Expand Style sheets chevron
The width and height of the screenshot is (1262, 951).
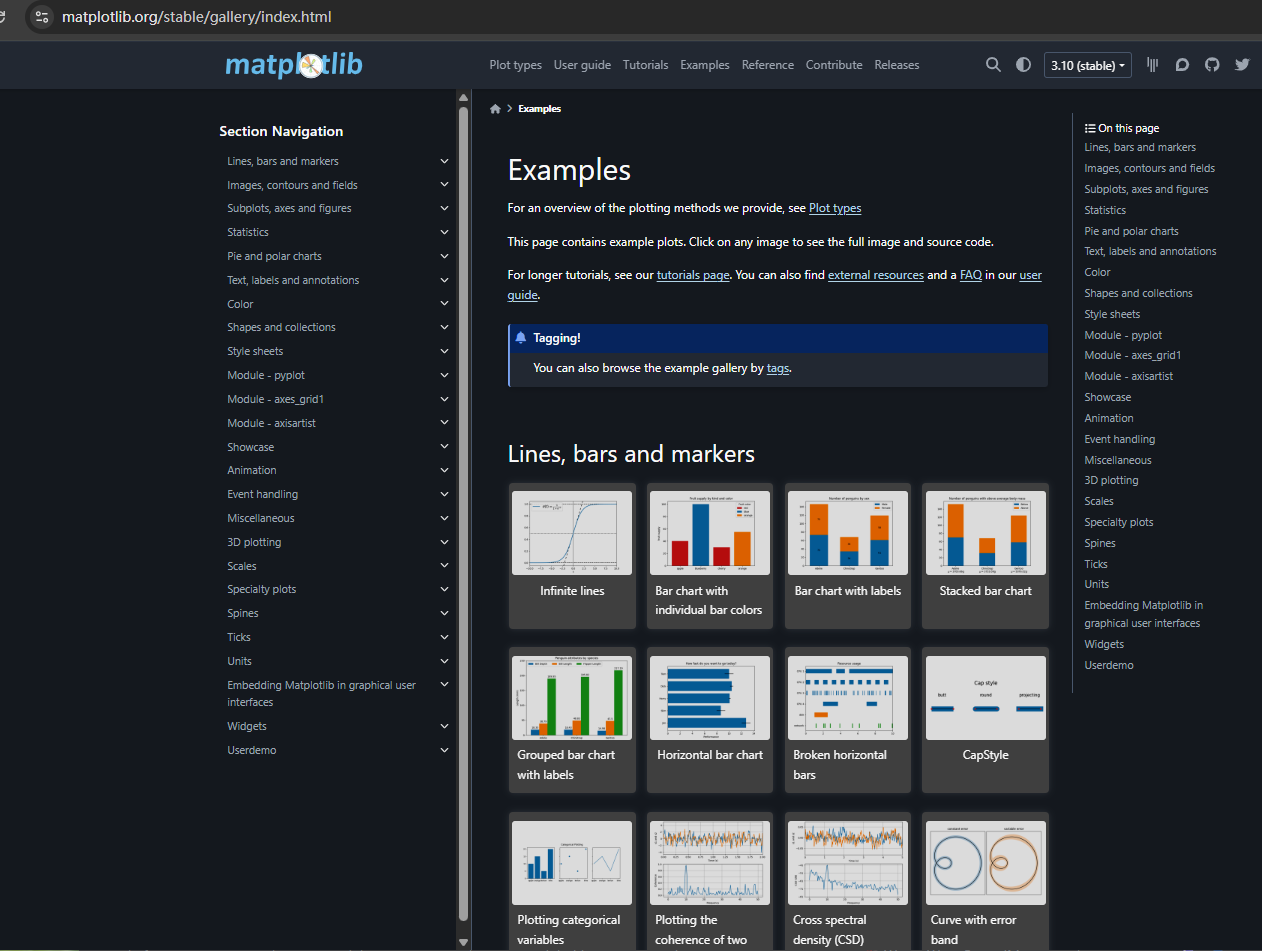point(444,351)
